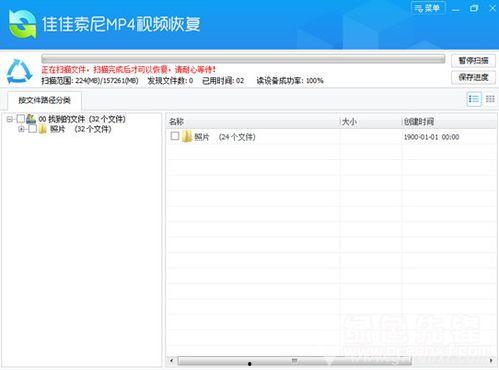Click the 扫描范围 224(MB)/157261(MB) status text
Screen dimensions: 499x370
pyautogui.click(x=90, y=81)
